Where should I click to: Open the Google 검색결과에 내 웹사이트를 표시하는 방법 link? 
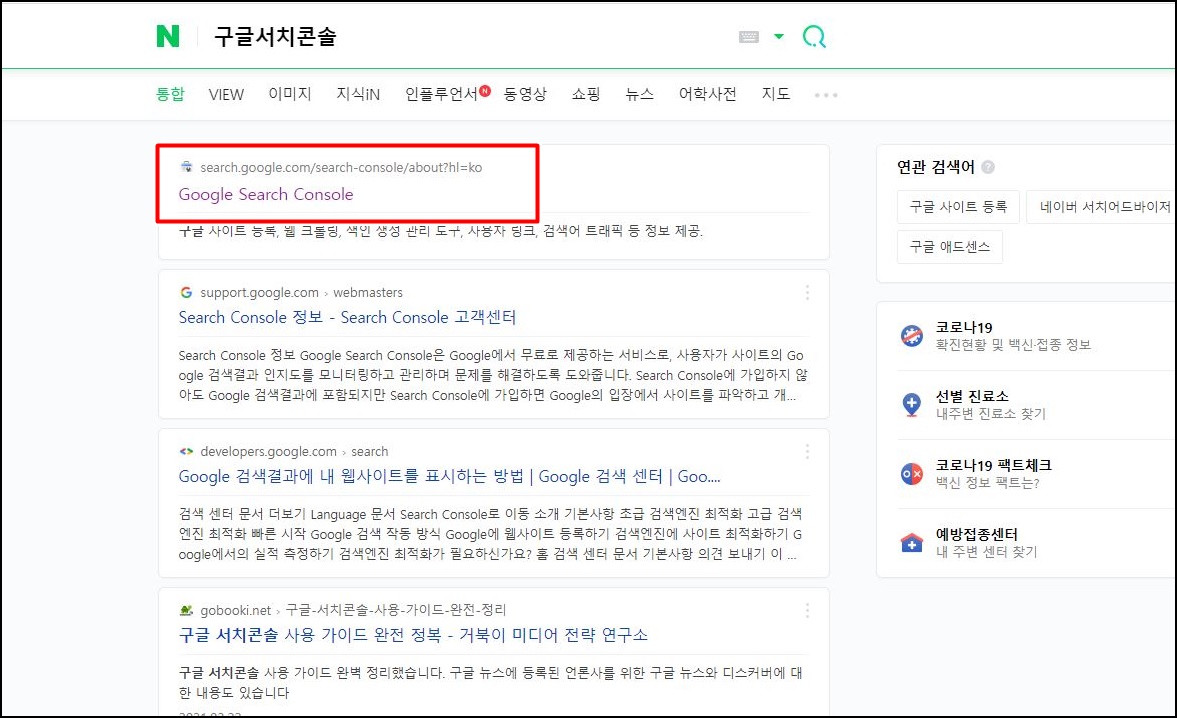449,476
